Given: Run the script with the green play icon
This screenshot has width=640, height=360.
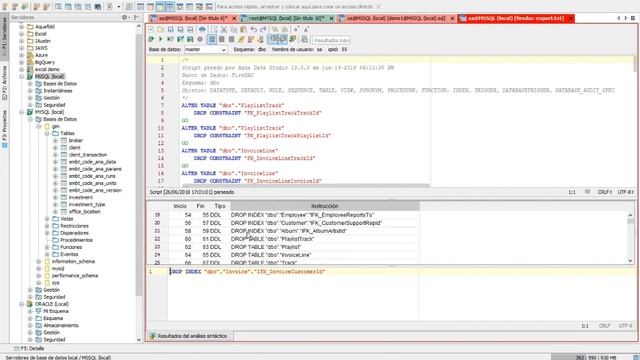Looking at the screenshot, I should [x=161, y=39].
